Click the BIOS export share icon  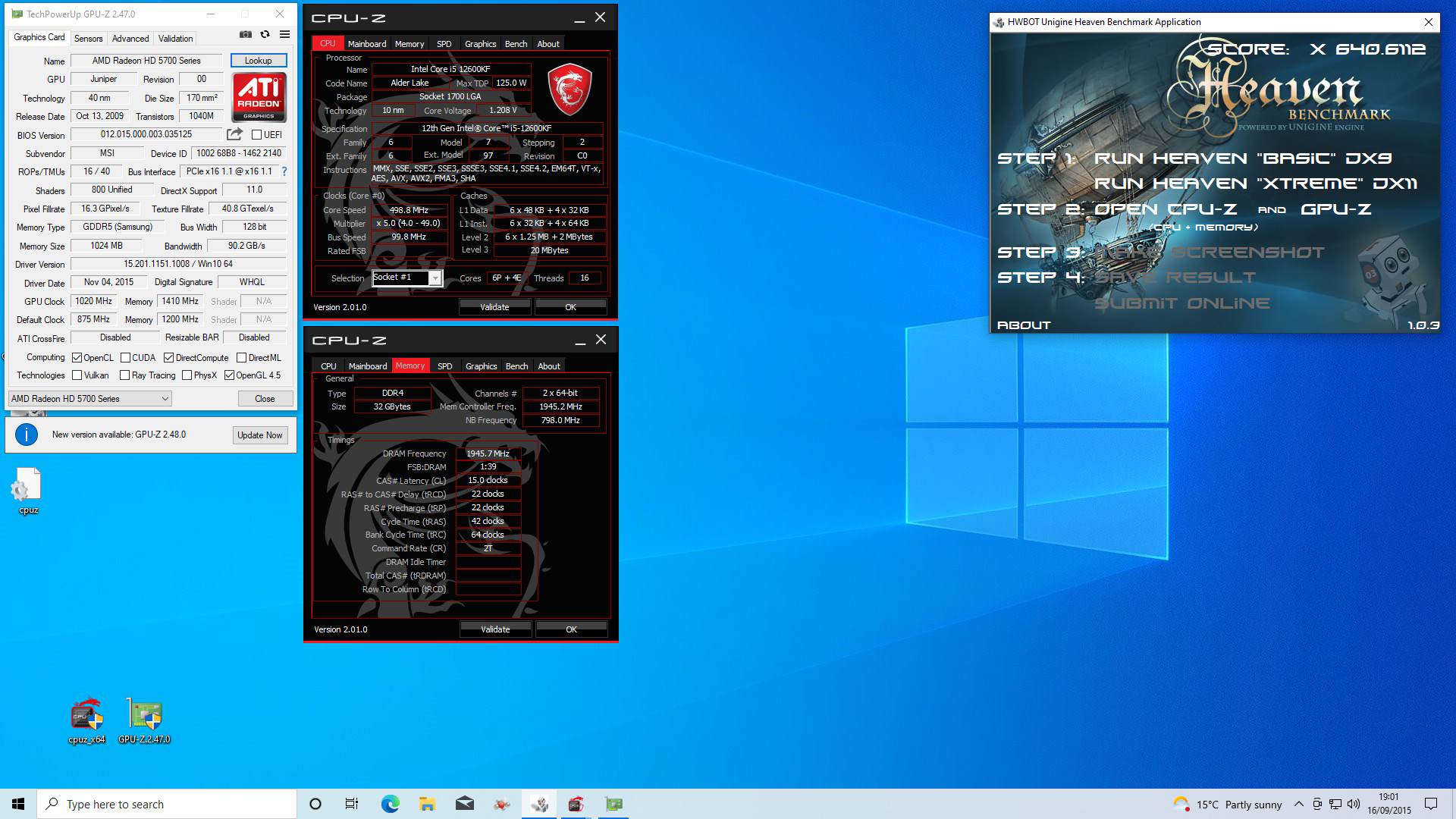coord(234,134)
